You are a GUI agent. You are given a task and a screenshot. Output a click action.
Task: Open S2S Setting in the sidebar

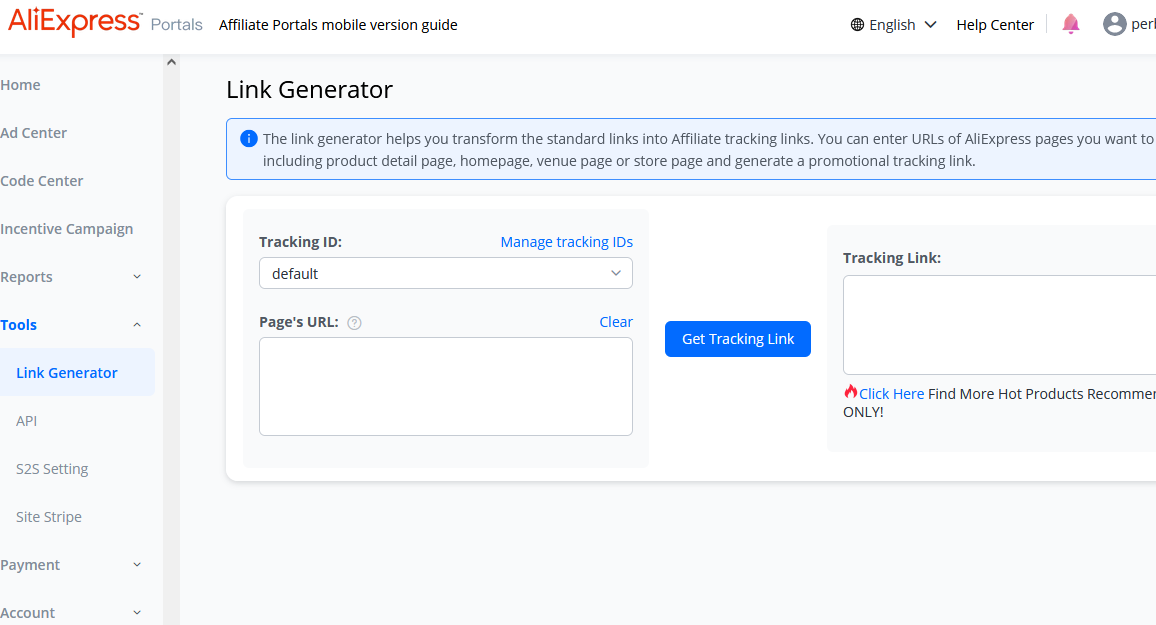pos(52,469)
